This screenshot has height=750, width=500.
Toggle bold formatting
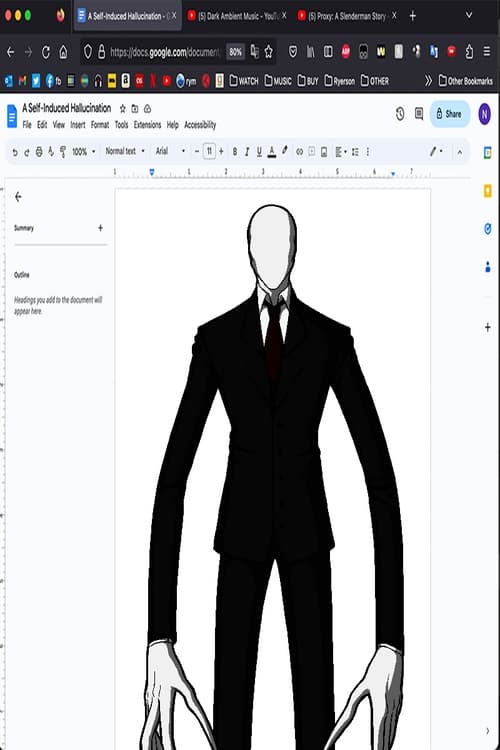pos(234,152)
